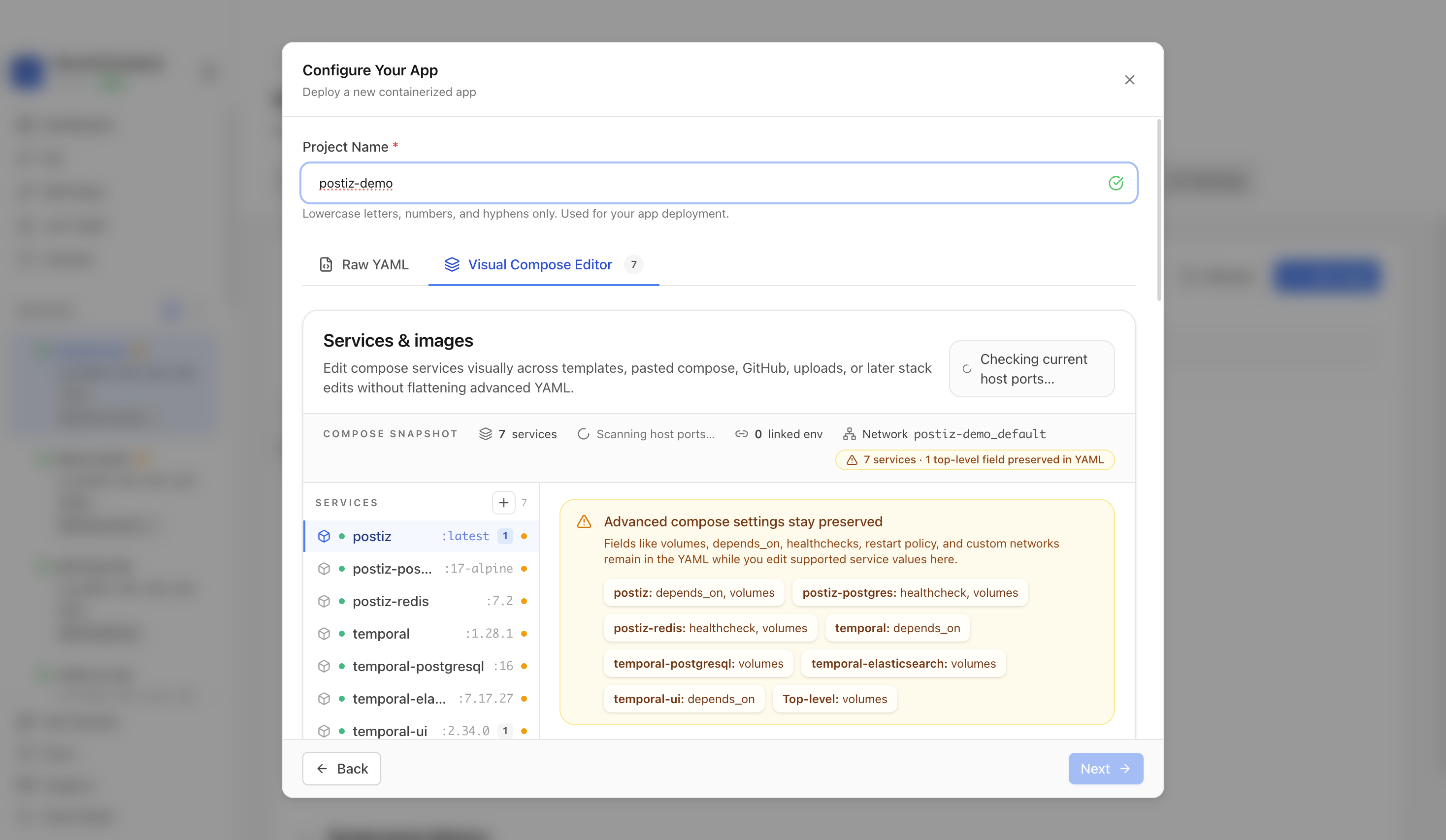This screenshot has width=1446, height=840.
Task: Click the spinner in Checking host ports
Action: click(x=967, y=369)
